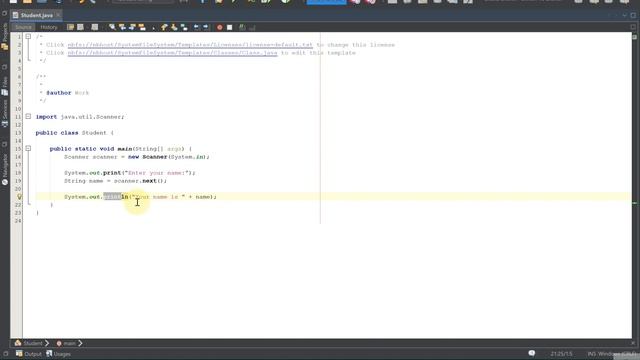This screenshot has height=360, width=640.
Task: Jump to Next Bookmark icon
Action: (174, 27)
